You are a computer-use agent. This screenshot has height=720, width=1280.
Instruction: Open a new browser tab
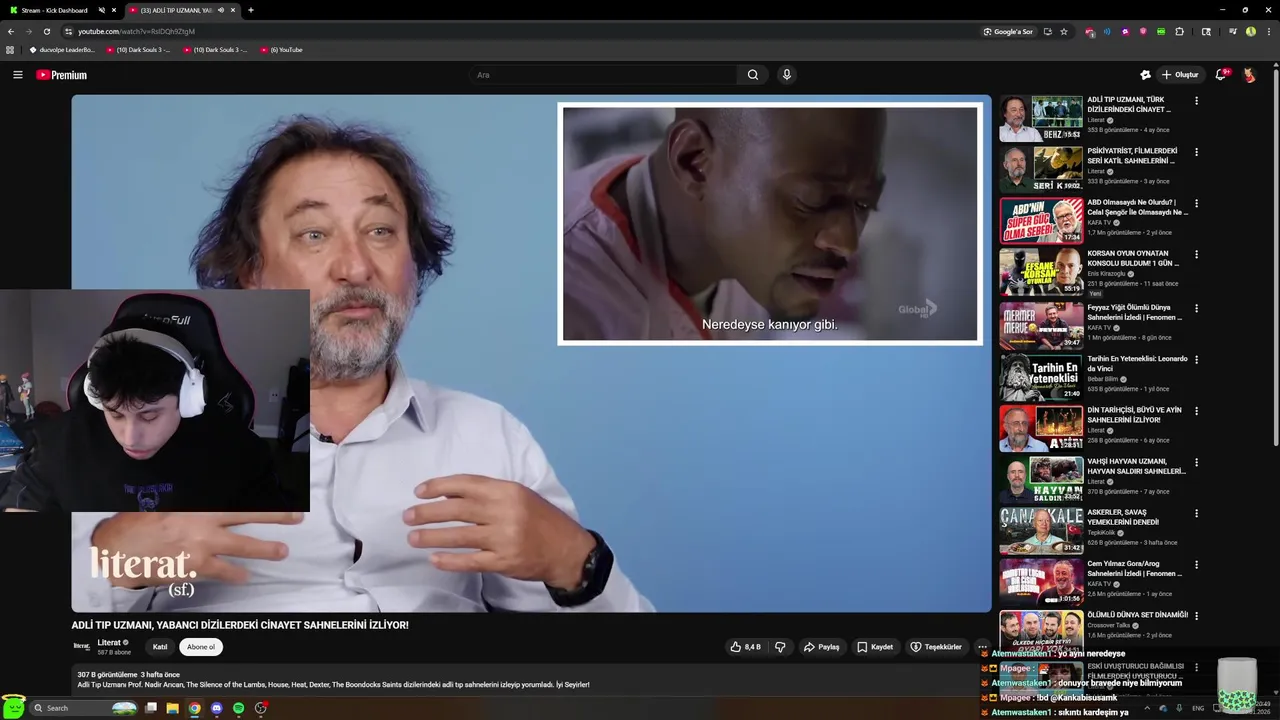coord(250,10)
